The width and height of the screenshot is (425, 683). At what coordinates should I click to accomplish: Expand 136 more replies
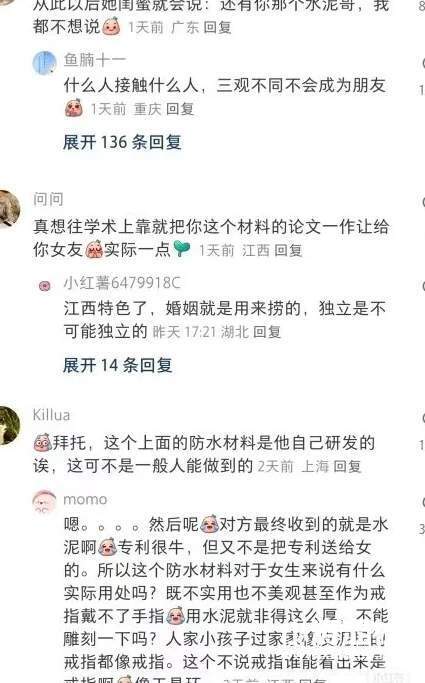(122, 142)
